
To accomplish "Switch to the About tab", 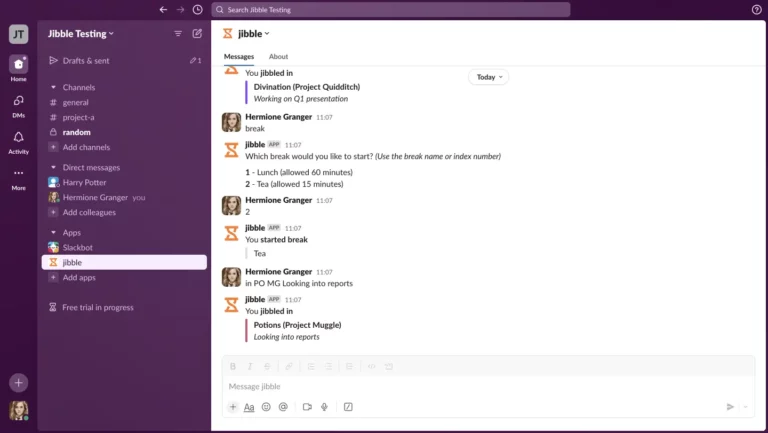I will click(x=278, y=57).
